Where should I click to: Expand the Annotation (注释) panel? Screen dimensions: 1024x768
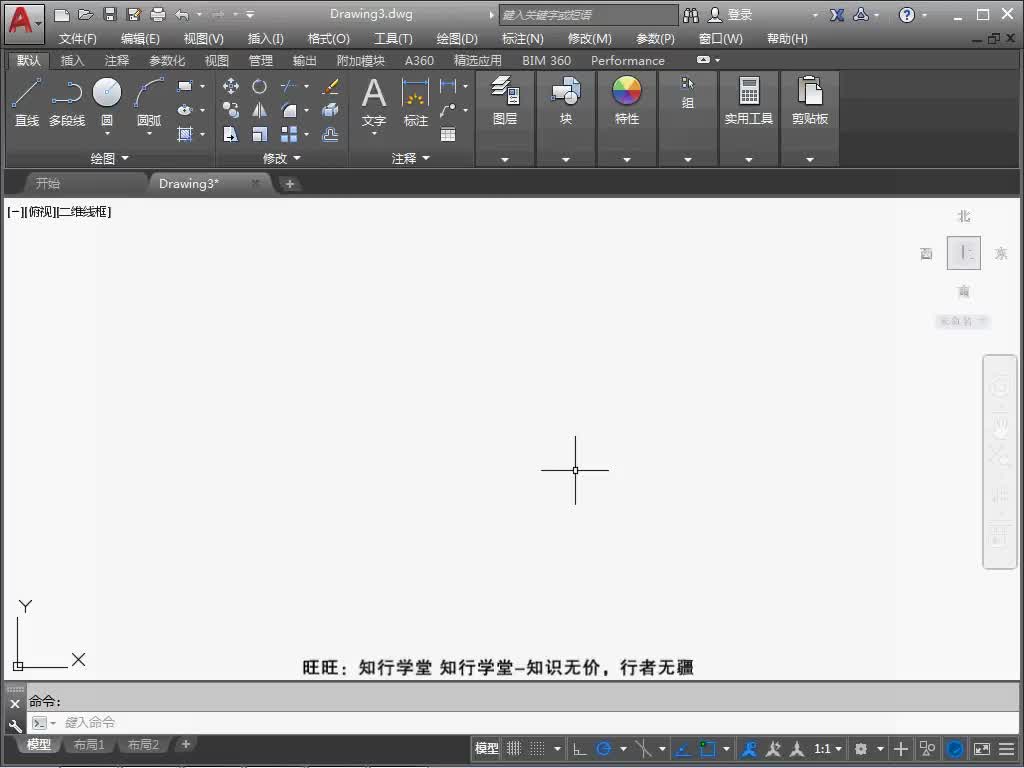(x=411, y=158)
